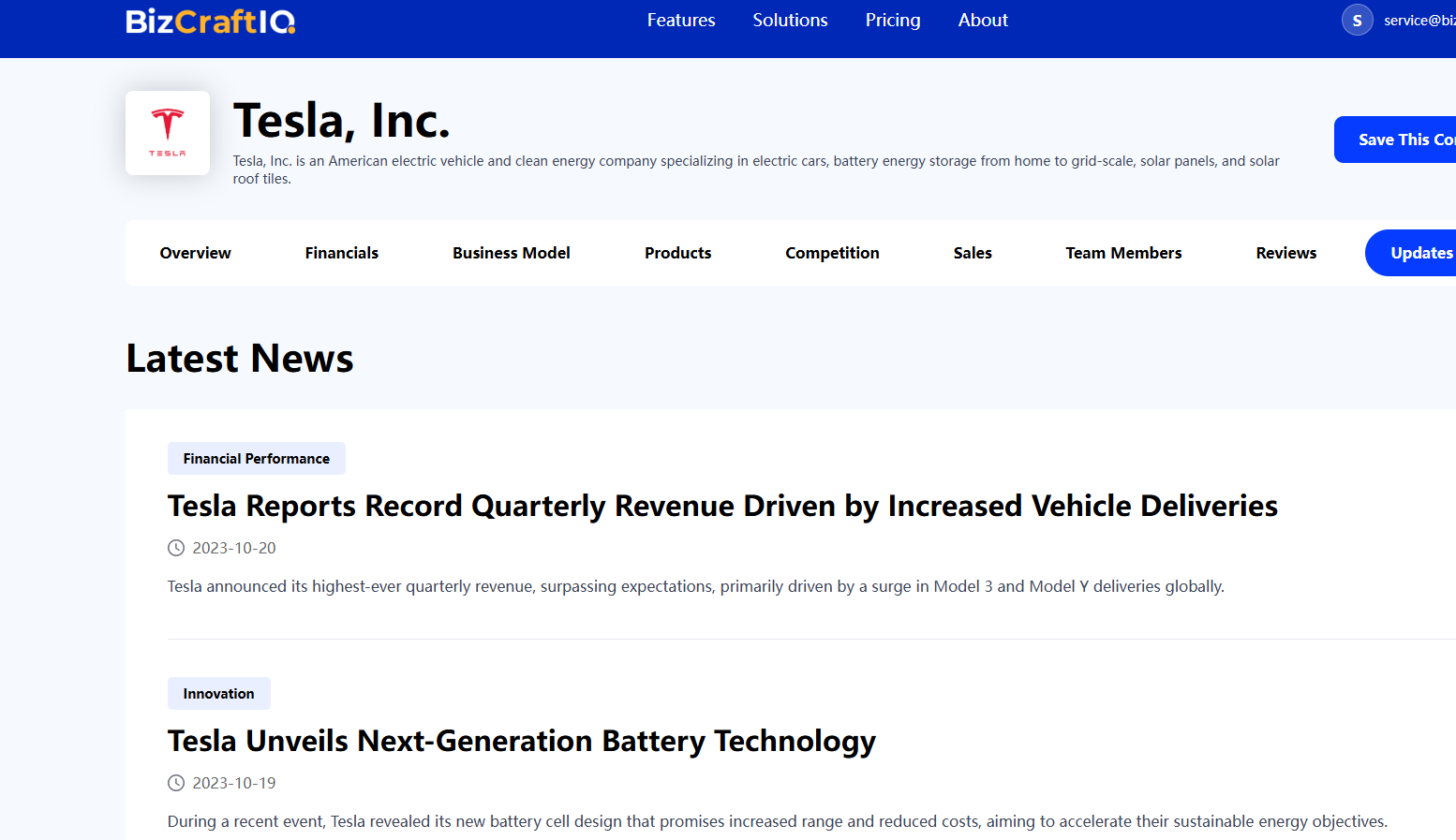Viewport: 1456px width, 840px height.
Task: Click the Tesla company description paragraph
Action: (756, 169)
